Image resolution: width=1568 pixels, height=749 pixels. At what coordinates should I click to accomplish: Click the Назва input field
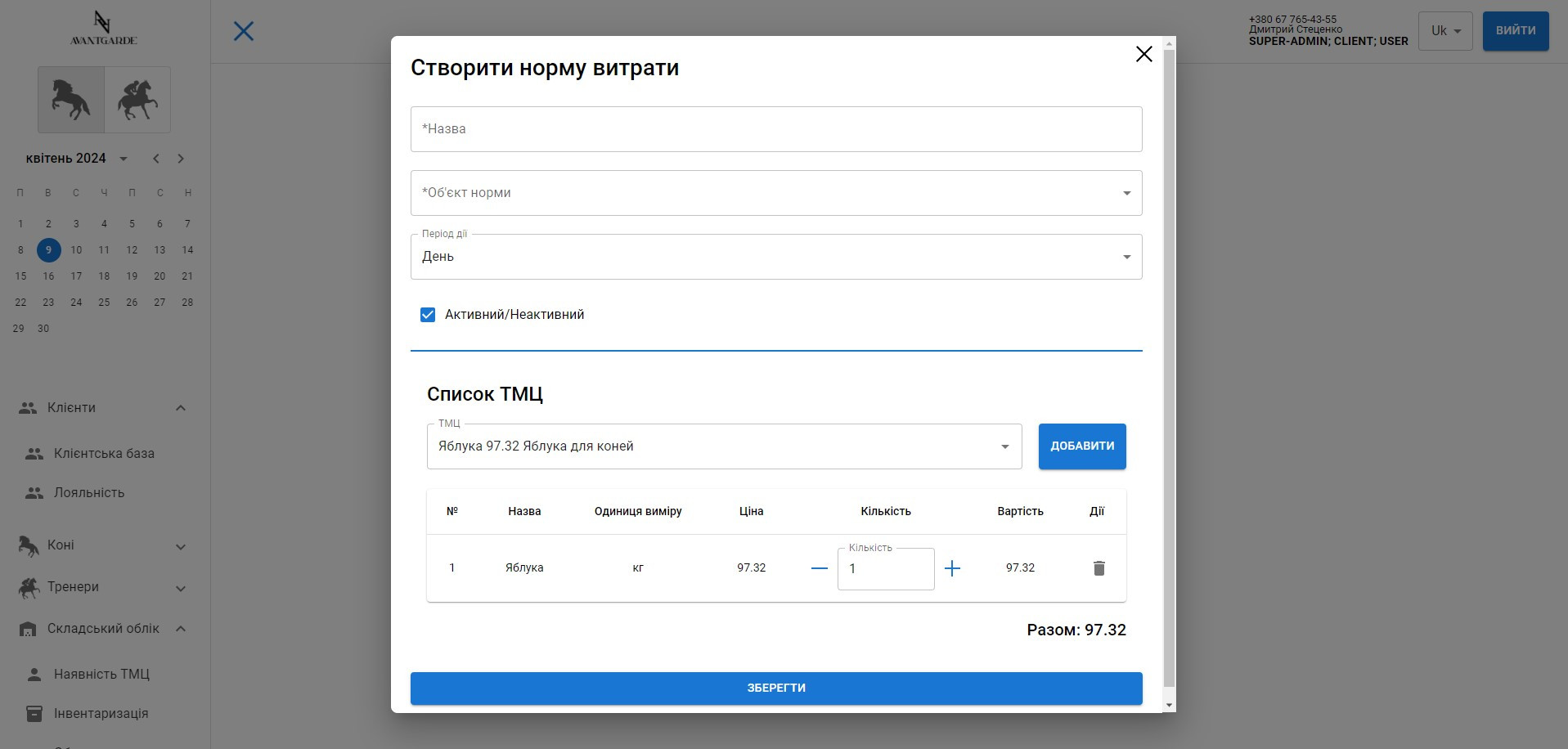(775, 129)
